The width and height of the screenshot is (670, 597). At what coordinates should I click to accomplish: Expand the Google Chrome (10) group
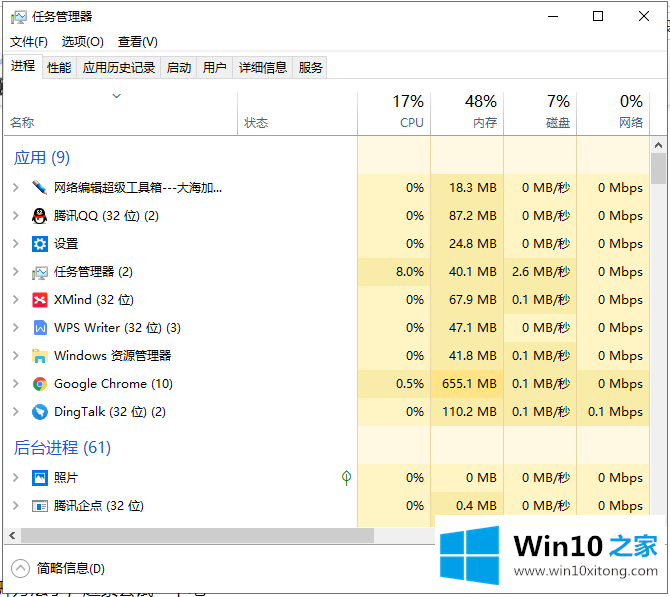[16, 384]
